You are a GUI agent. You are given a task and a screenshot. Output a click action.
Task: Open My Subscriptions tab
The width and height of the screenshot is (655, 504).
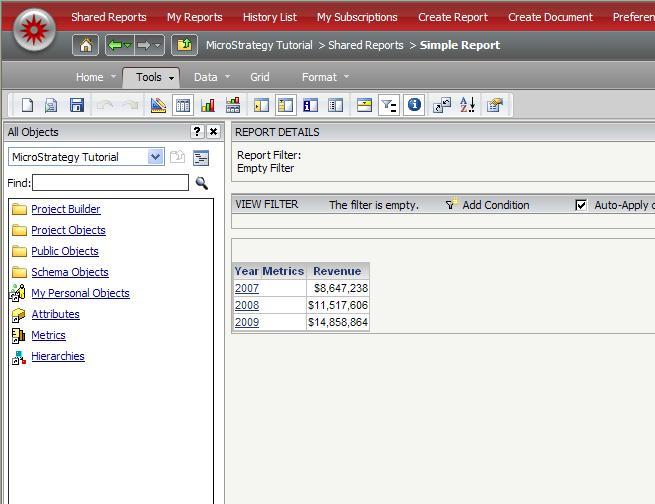coord(357,17)
